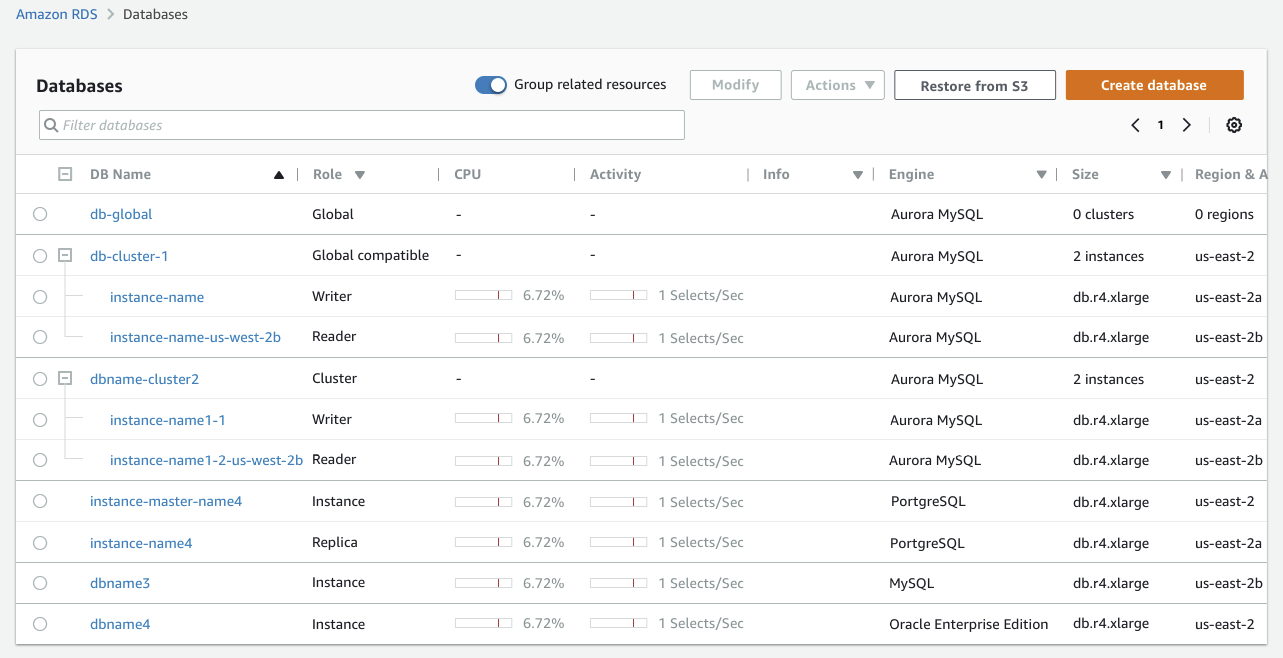Open the Engine column filter dropdown
Screen dimensions: 1283x658
point(1041,174)
